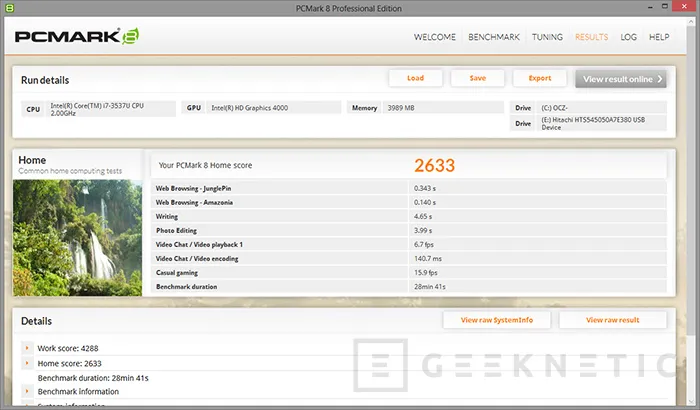Click the Export button
Viewport: 700px width, 410px height.
540,78
